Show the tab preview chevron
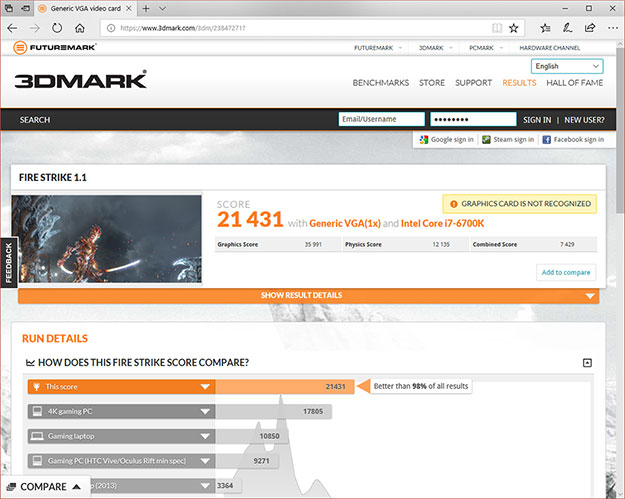The width and height of the screenshot is (625, 499). pos(162,8)
